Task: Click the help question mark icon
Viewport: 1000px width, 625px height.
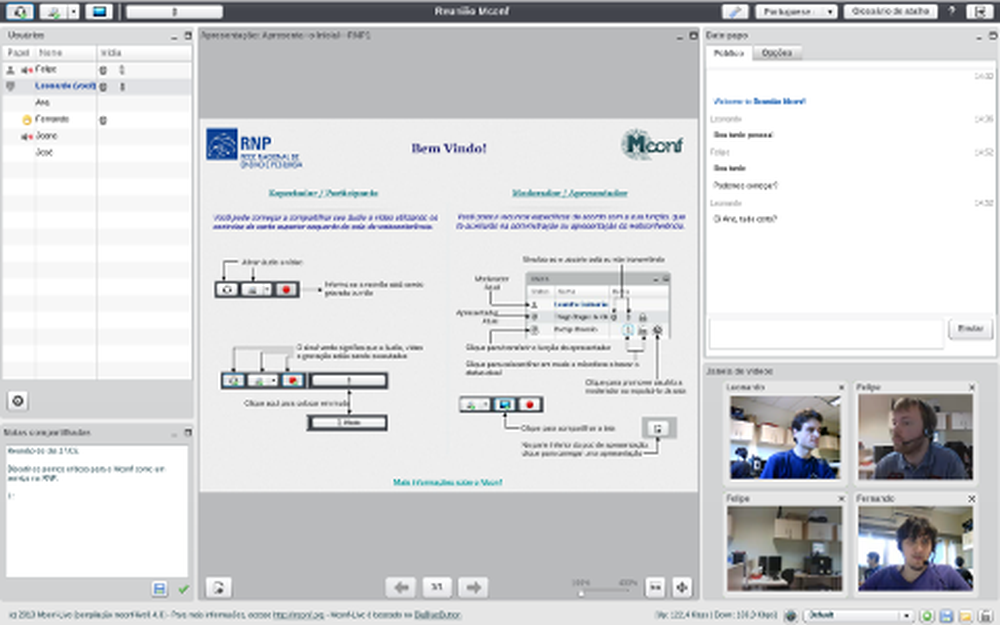Action: [952, 11]
